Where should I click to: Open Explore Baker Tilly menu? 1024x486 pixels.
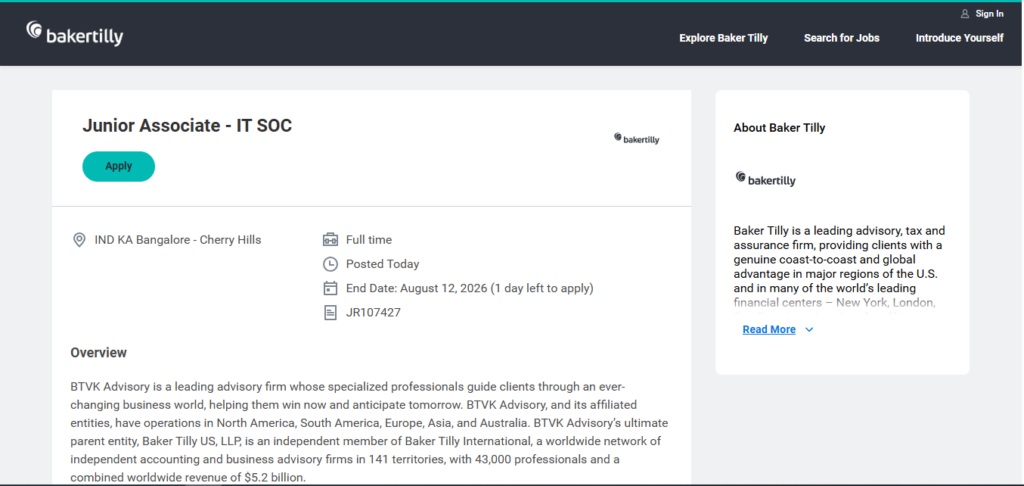[x=724, y=38]
